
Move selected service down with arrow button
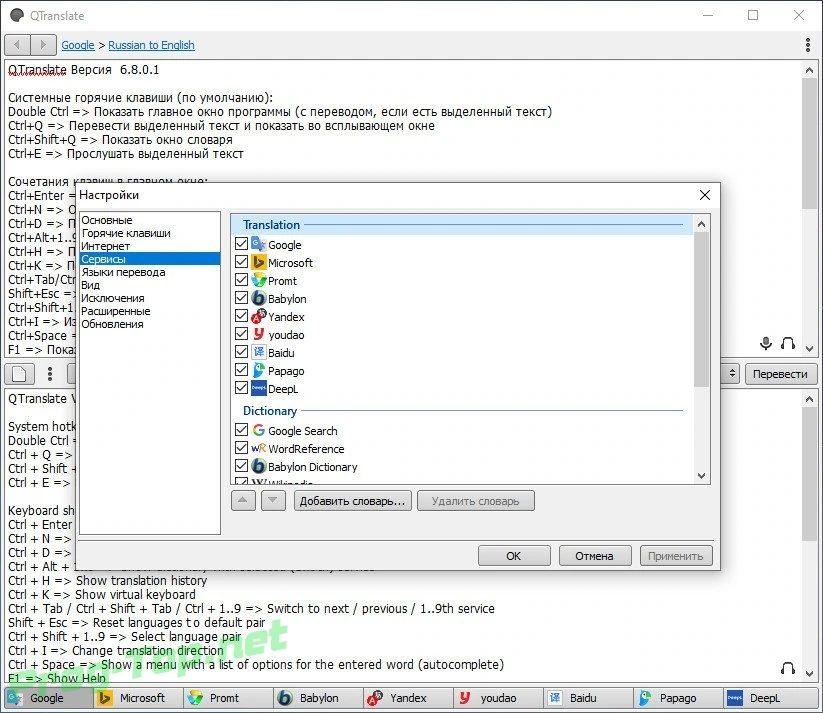pyautogui.click(x=273, y=500)
